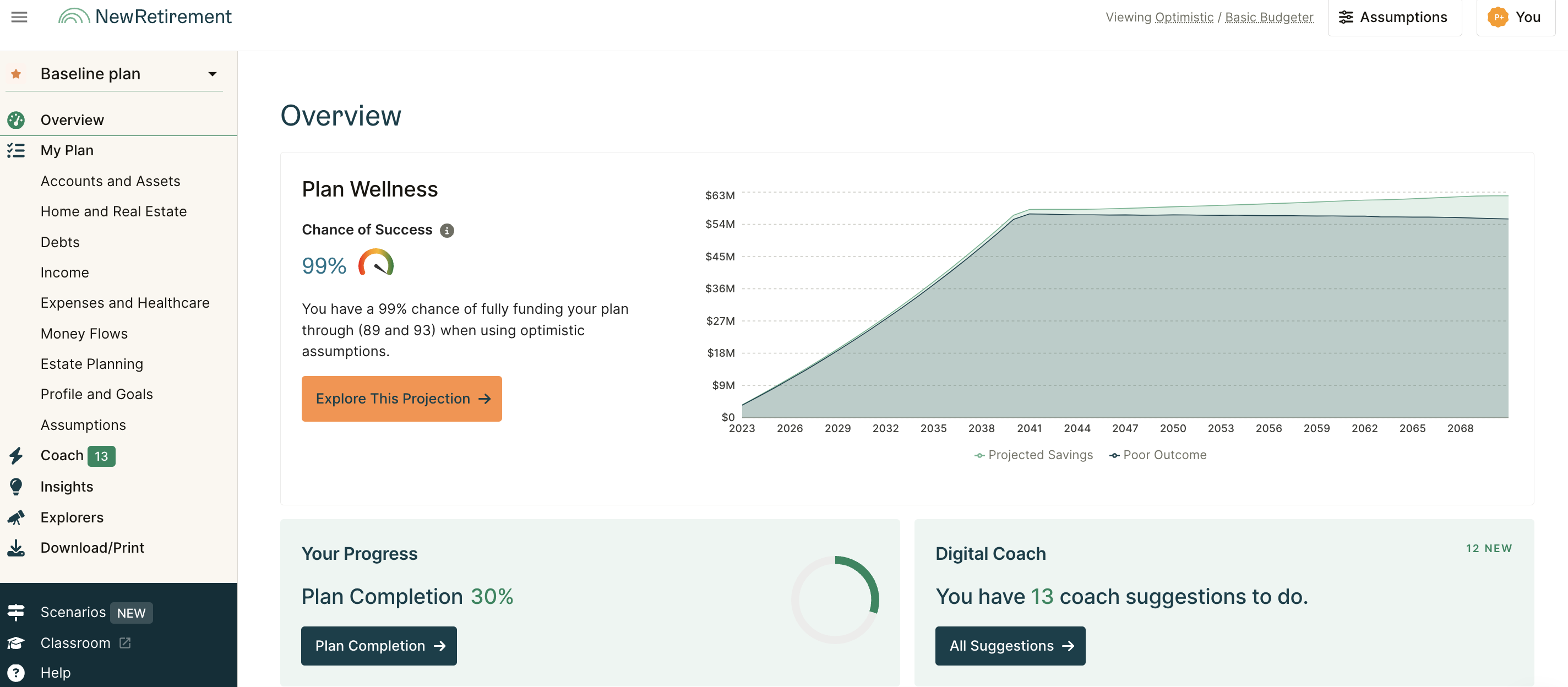Open Expenses and Healthcare section
The height and width of the screenshot is (687, 1568).
tap(125, 302)
